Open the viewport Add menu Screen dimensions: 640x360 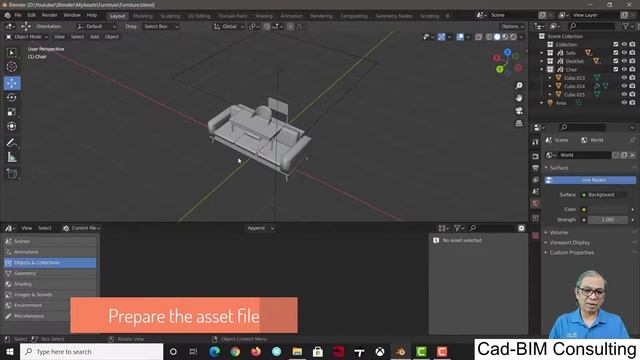tap(94, 37)
